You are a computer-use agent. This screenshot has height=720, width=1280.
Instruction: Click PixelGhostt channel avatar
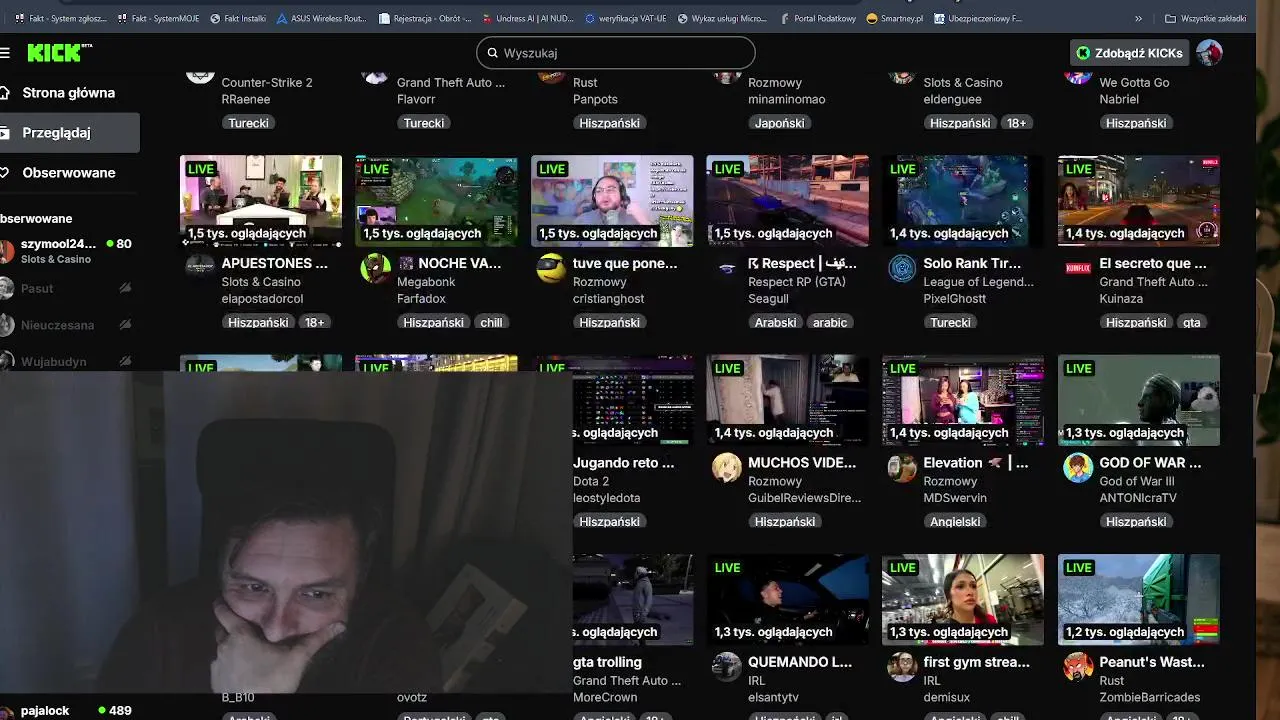(x=902, y=269)
